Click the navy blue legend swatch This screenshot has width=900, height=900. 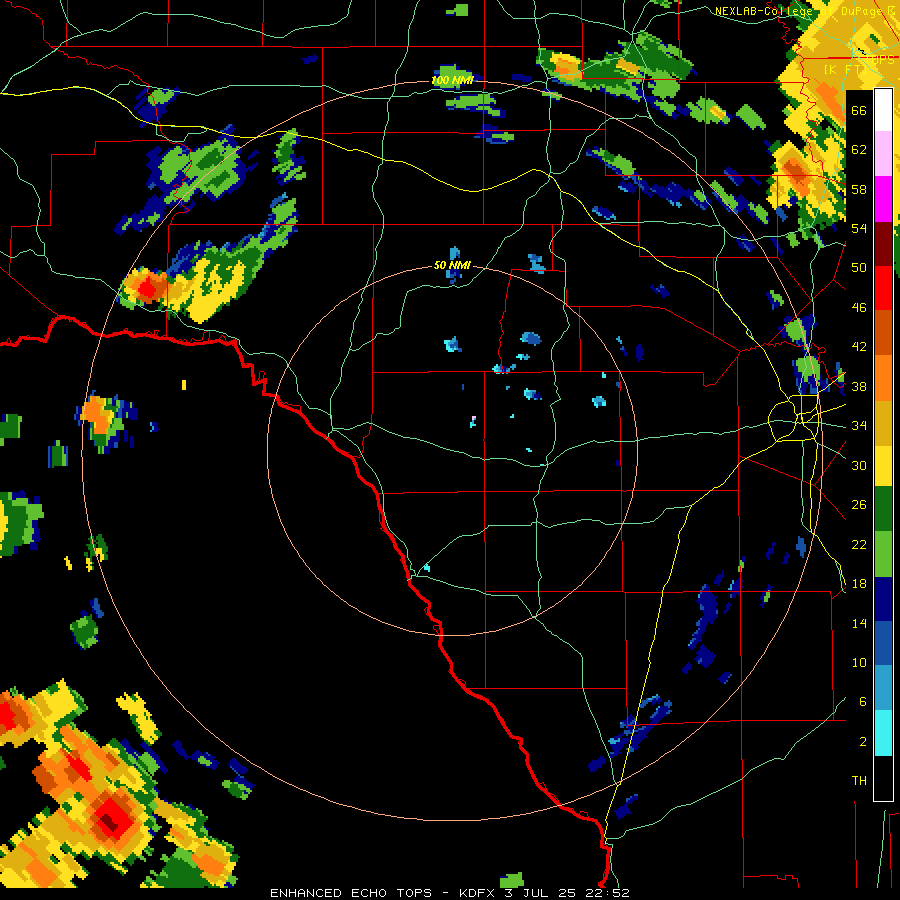pyautogui.click(x=883, y=599)
